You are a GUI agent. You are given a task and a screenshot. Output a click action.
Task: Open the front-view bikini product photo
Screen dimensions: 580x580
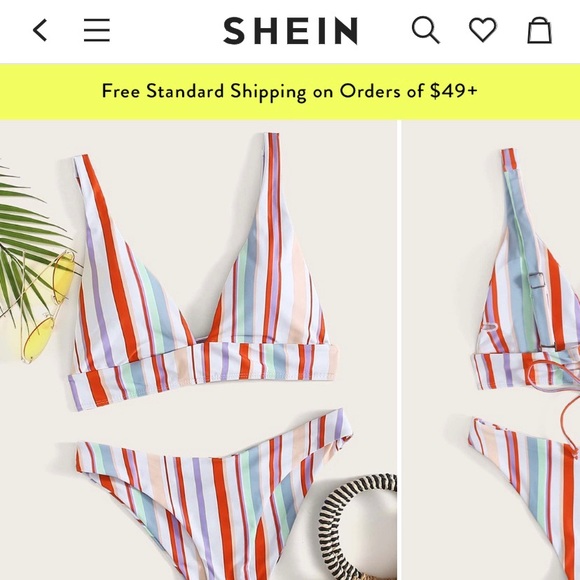pos(198,350)
